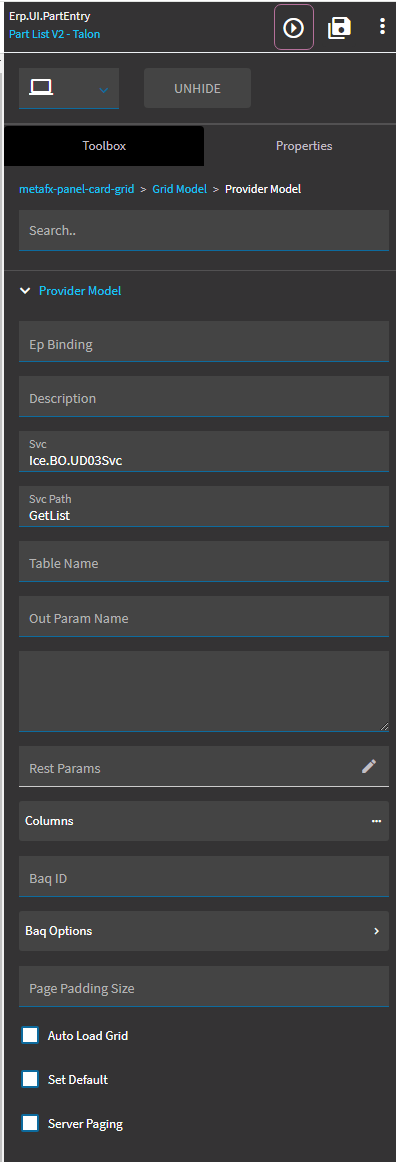Select the Svc Path GetList field
396x1162 pixels.
click(204, 507)
